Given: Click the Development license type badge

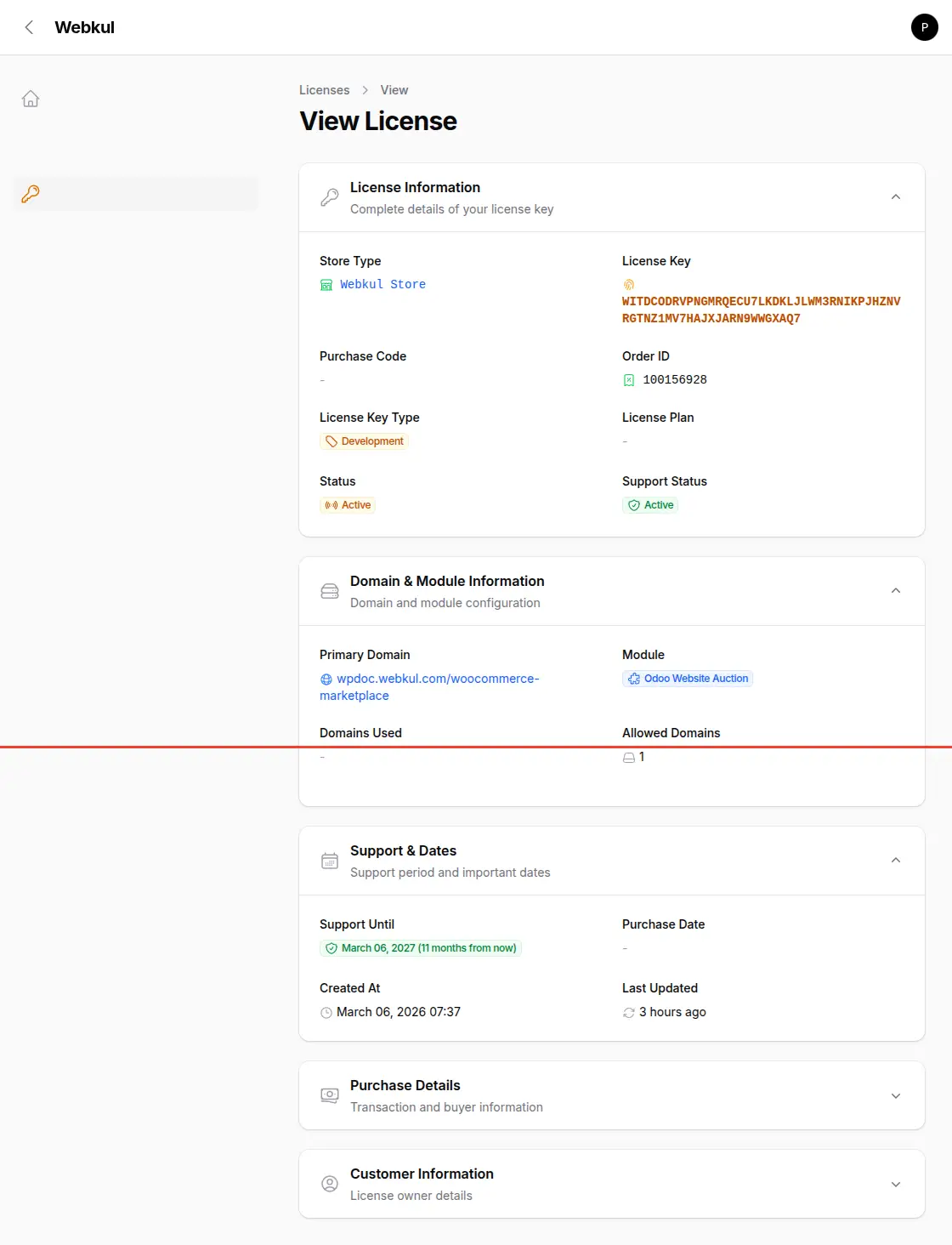Looking at the screenshot, I should point(364,441).
